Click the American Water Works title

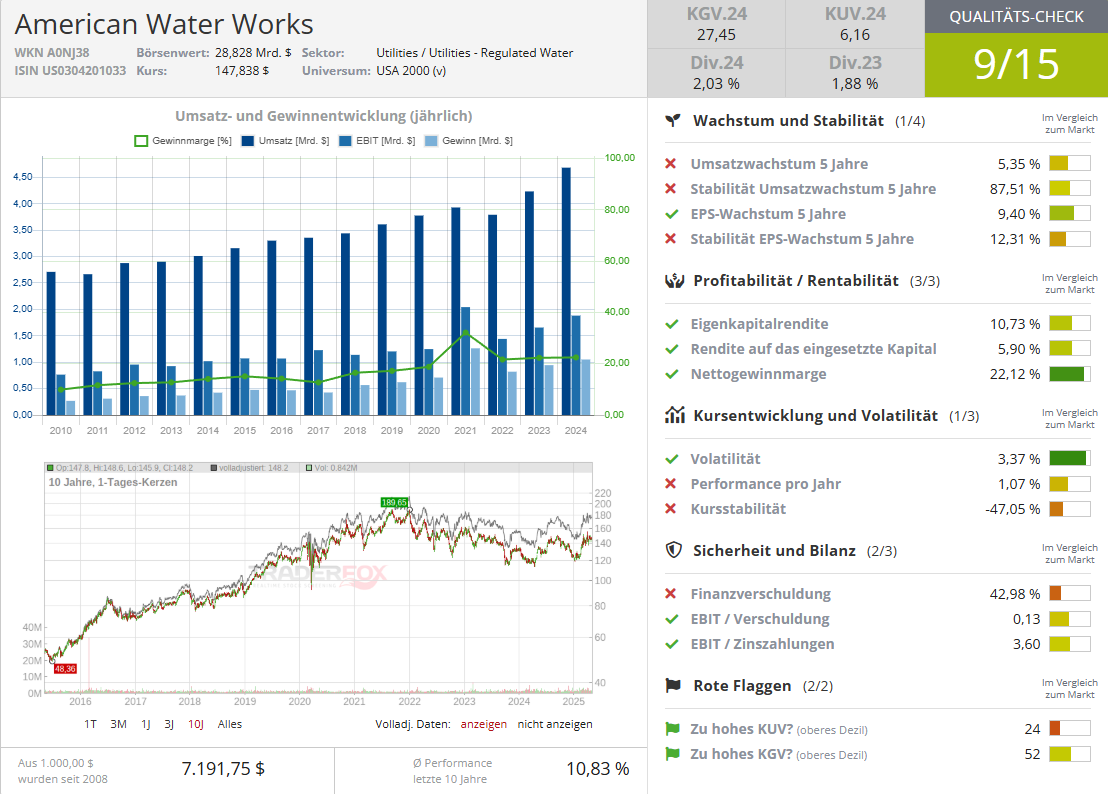coord(164,24)
